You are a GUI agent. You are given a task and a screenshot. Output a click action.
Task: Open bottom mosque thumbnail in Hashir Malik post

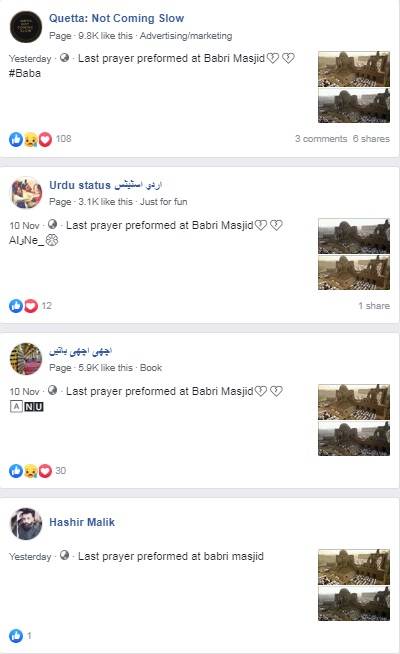pos(354,603)
